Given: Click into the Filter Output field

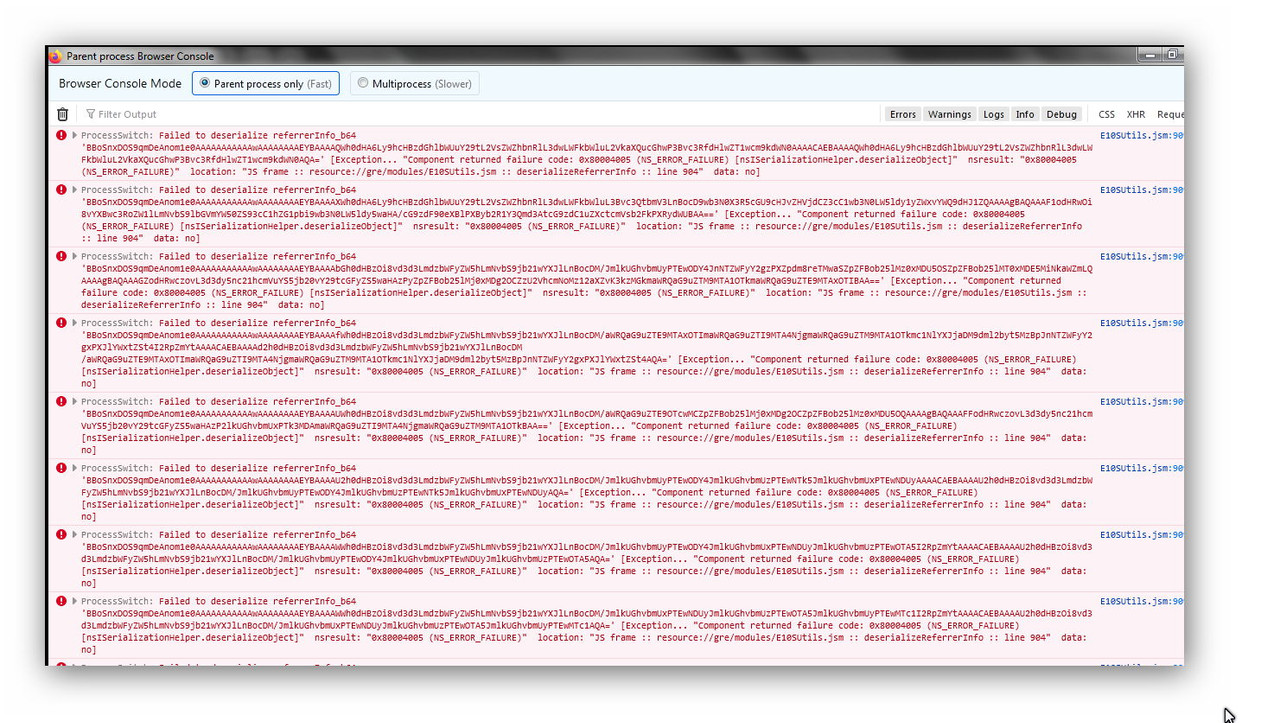Looking at the screenshot, I should [480, 114].
